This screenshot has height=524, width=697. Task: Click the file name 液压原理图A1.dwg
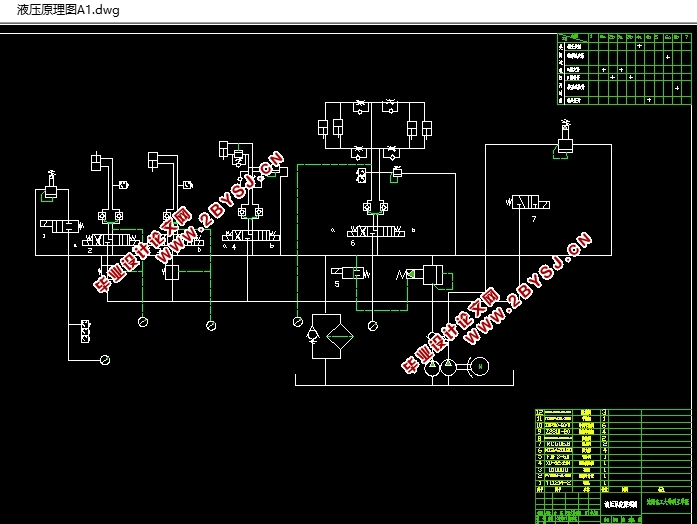[68, 10]
